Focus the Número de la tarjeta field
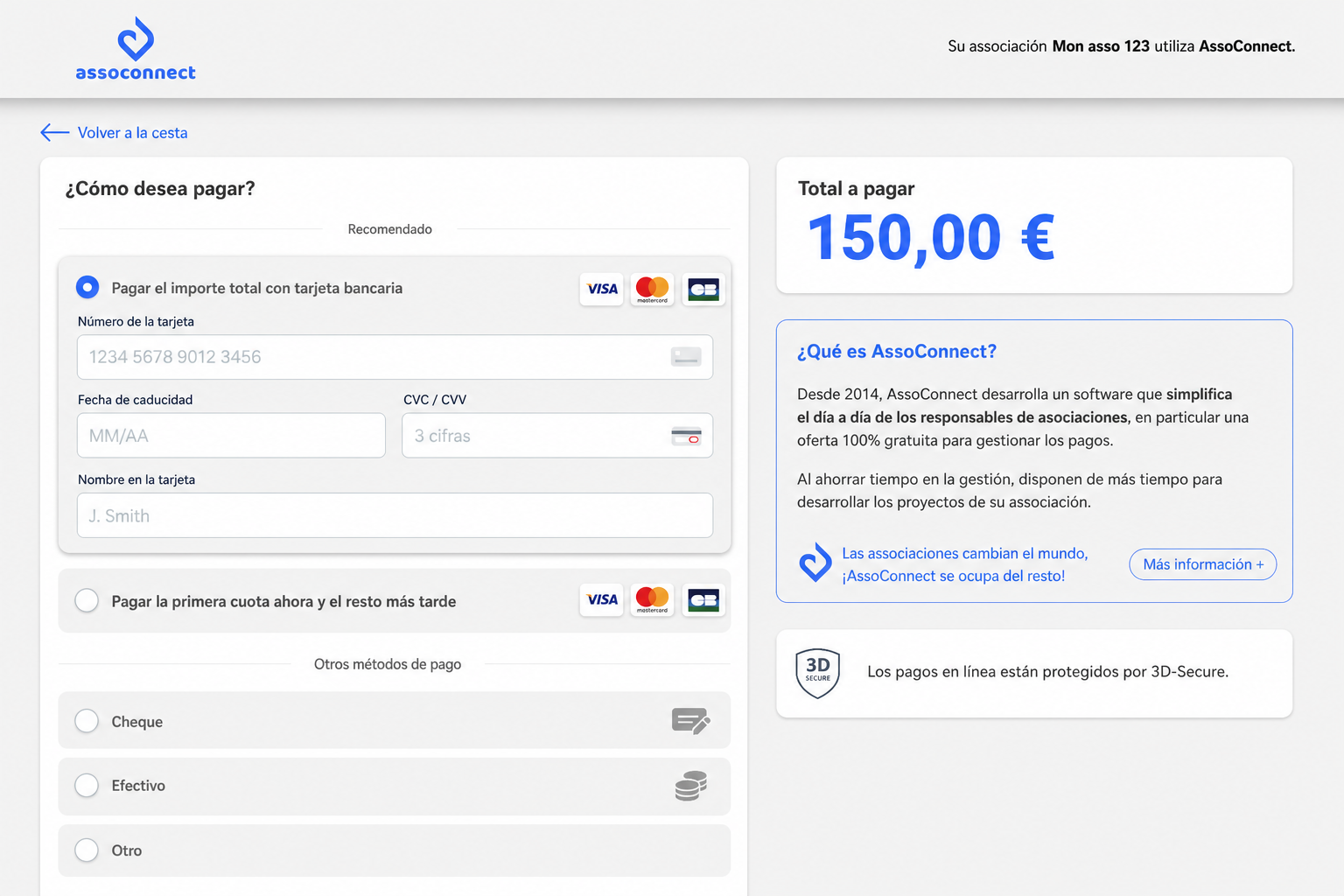Image resolution: width=1344 pixels, height=896 pixels. coord(395,357)
